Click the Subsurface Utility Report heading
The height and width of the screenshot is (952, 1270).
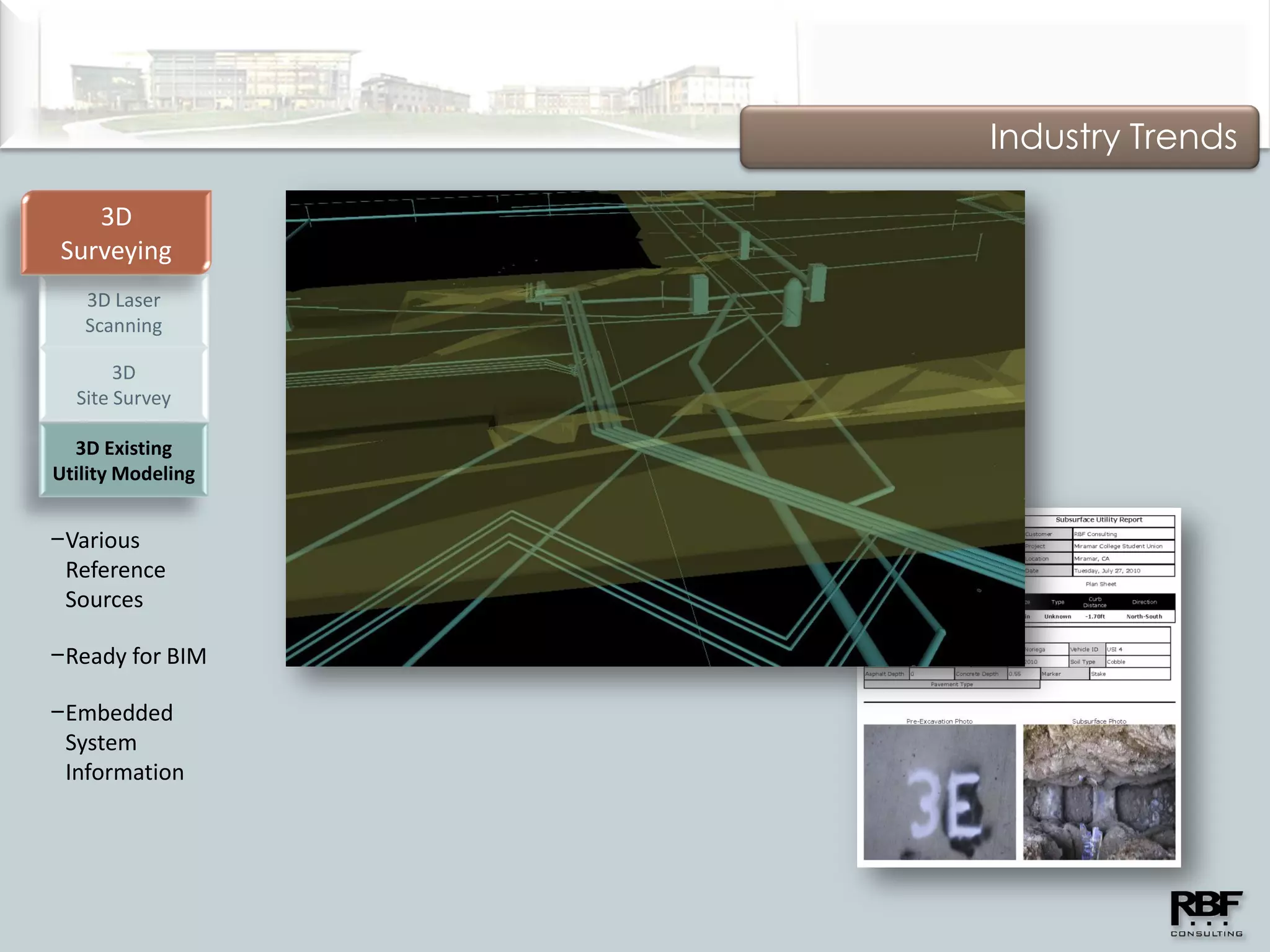pyautogui.click(x=1099, y=520)
